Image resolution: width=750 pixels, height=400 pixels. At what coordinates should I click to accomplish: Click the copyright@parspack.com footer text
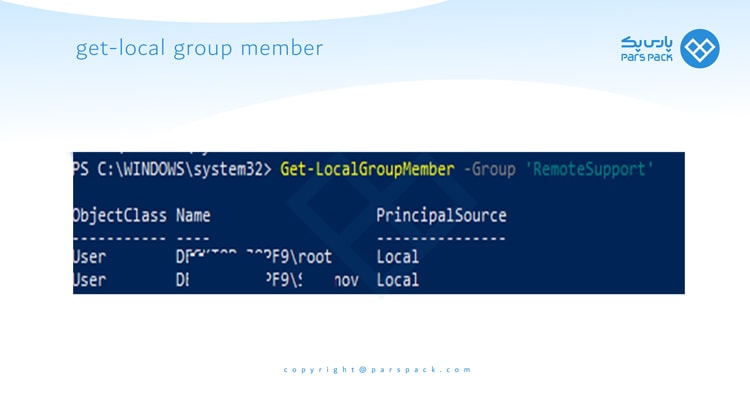pos(377,370)
